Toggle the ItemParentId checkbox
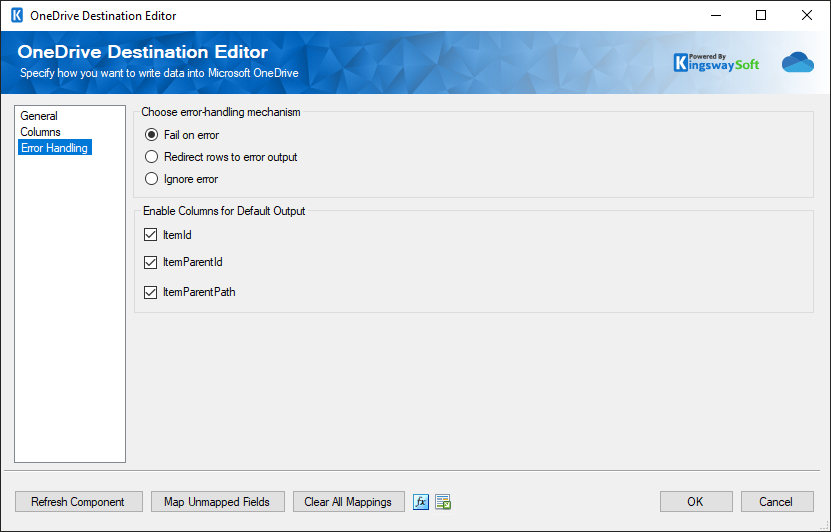 click(x=151, y=262)
